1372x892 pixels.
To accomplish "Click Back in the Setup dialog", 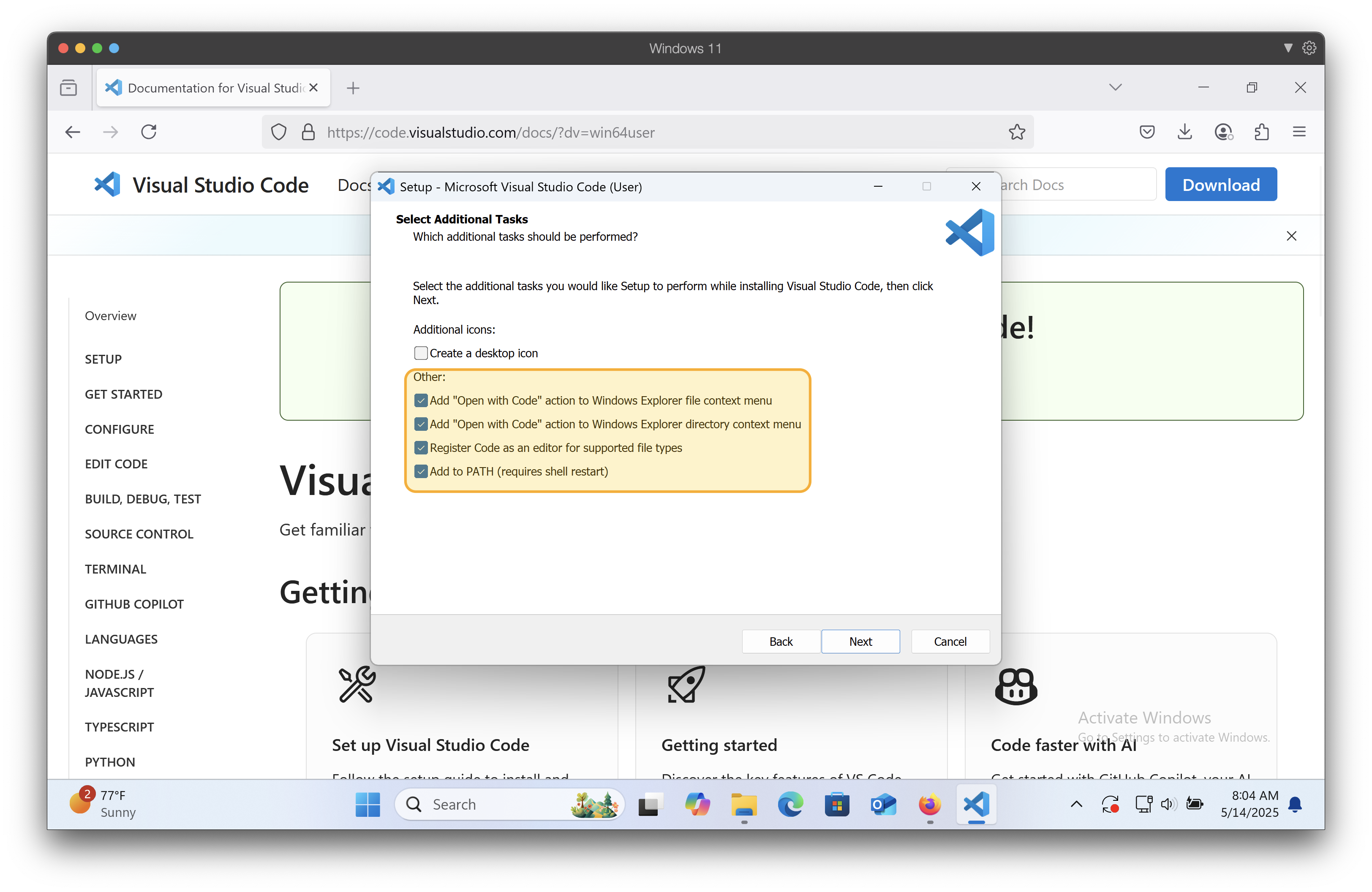I will (x=781, y=641).
